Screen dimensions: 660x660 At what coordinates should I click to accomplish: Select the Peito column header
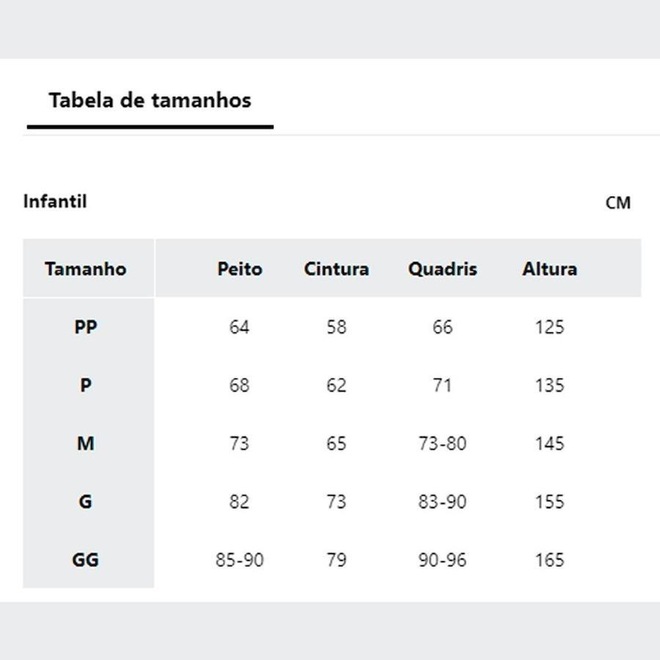239,269
